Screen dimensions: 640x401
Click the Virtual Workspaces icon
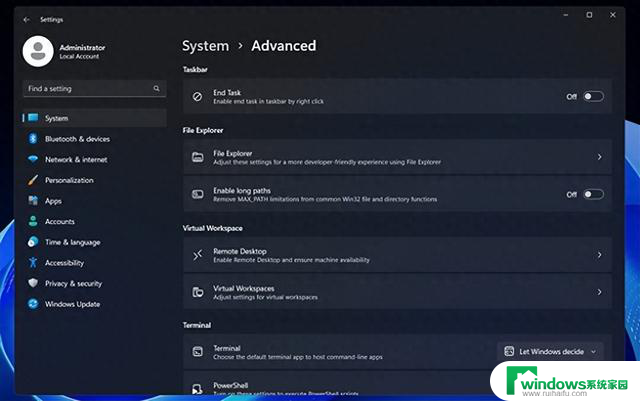click(x=198, y=292)
